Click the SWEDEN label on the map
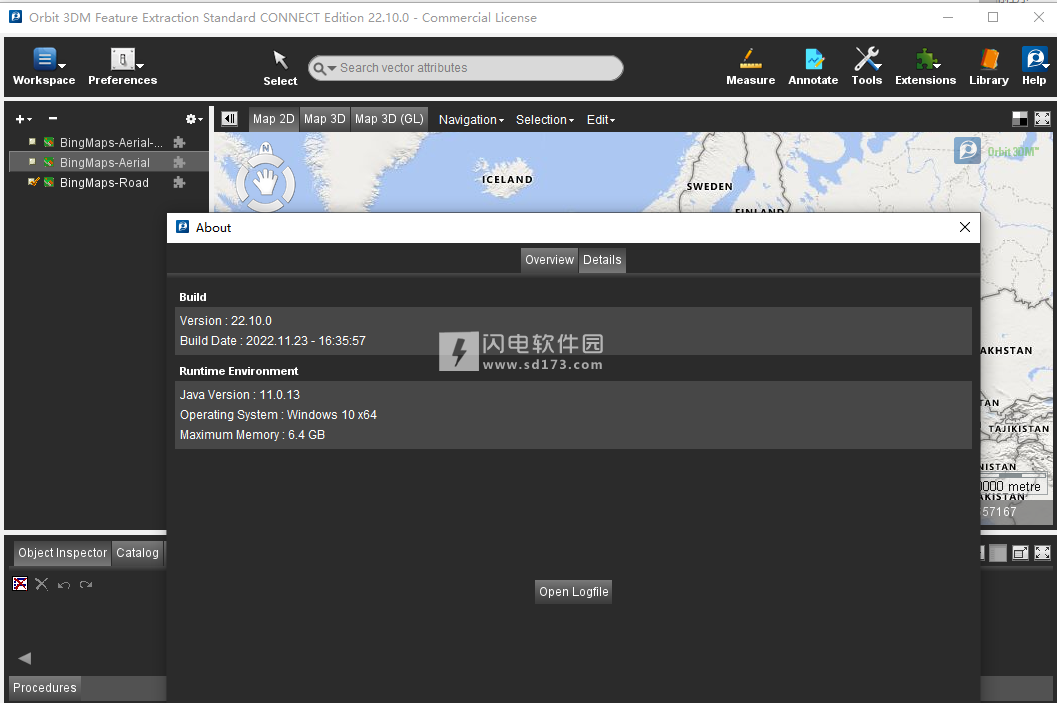The height and width of the screenshot is (703, 1057). tap(709, 187)
